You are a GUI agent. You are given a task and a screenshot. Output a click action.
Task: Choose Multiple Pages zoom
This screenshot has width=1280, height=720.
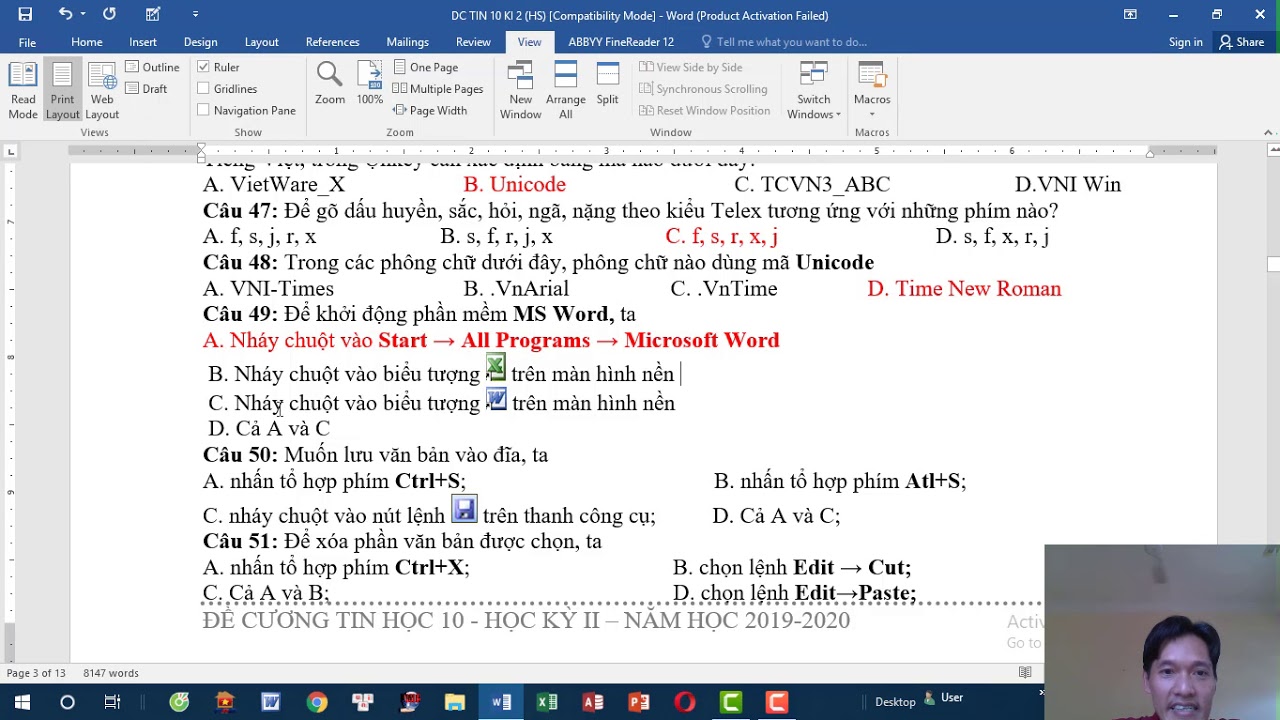[438, 89]
